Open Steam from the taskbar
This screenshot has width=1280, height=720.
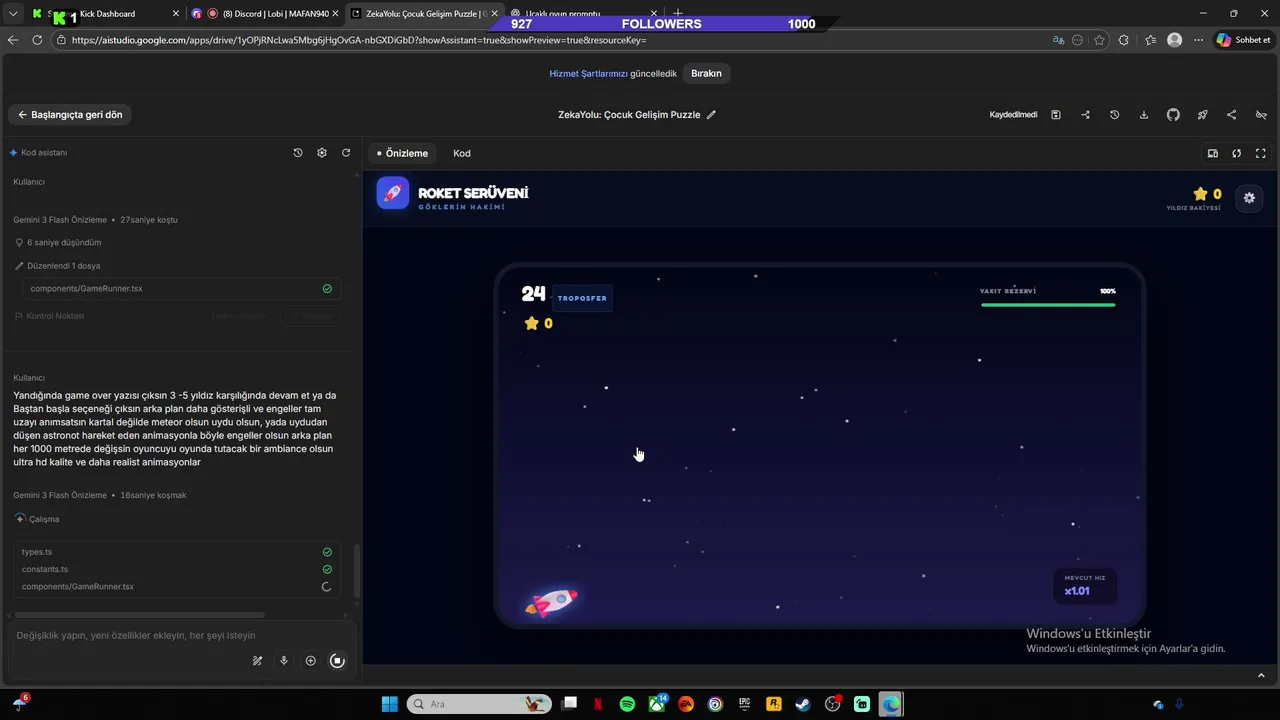tap(803, 704)
